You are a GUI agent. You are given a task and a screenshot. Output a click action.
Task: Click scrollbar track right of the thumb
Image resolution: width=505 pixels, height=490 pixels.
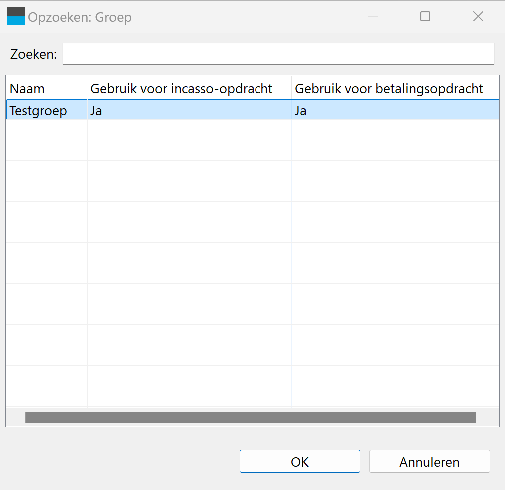pyautogui.click(x=487, y=417)
